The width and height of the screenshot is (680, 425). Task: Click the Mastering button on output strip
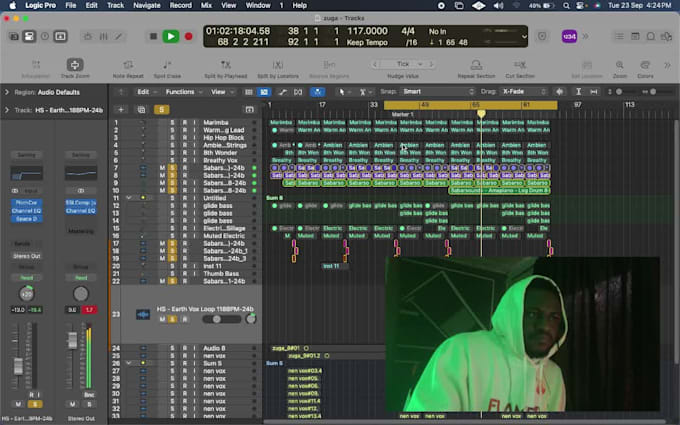pos(81,231)
